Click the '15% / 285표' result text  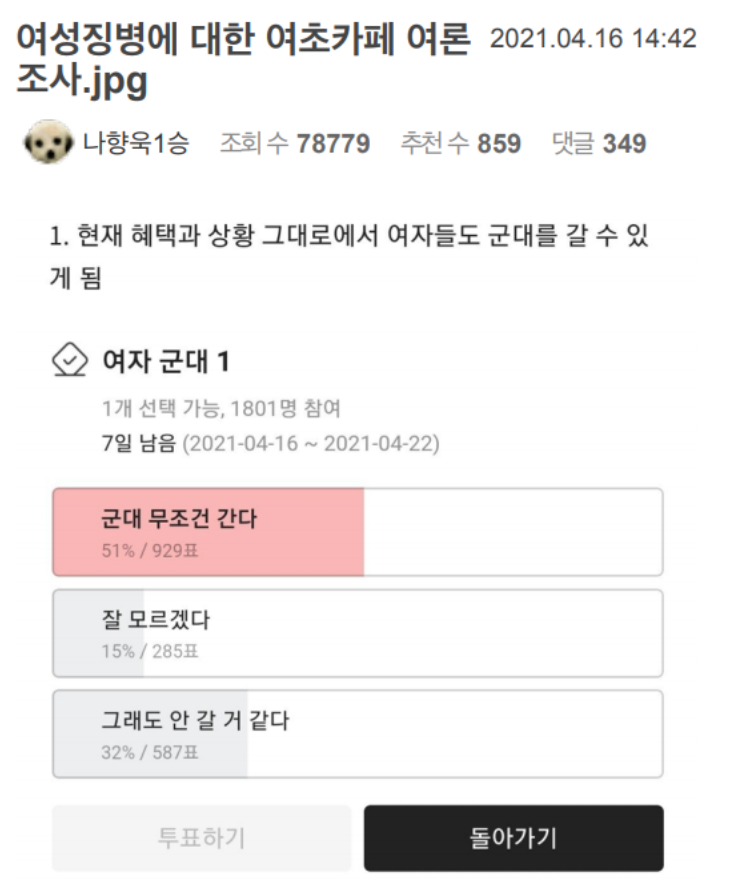click(x=150, y=652)
